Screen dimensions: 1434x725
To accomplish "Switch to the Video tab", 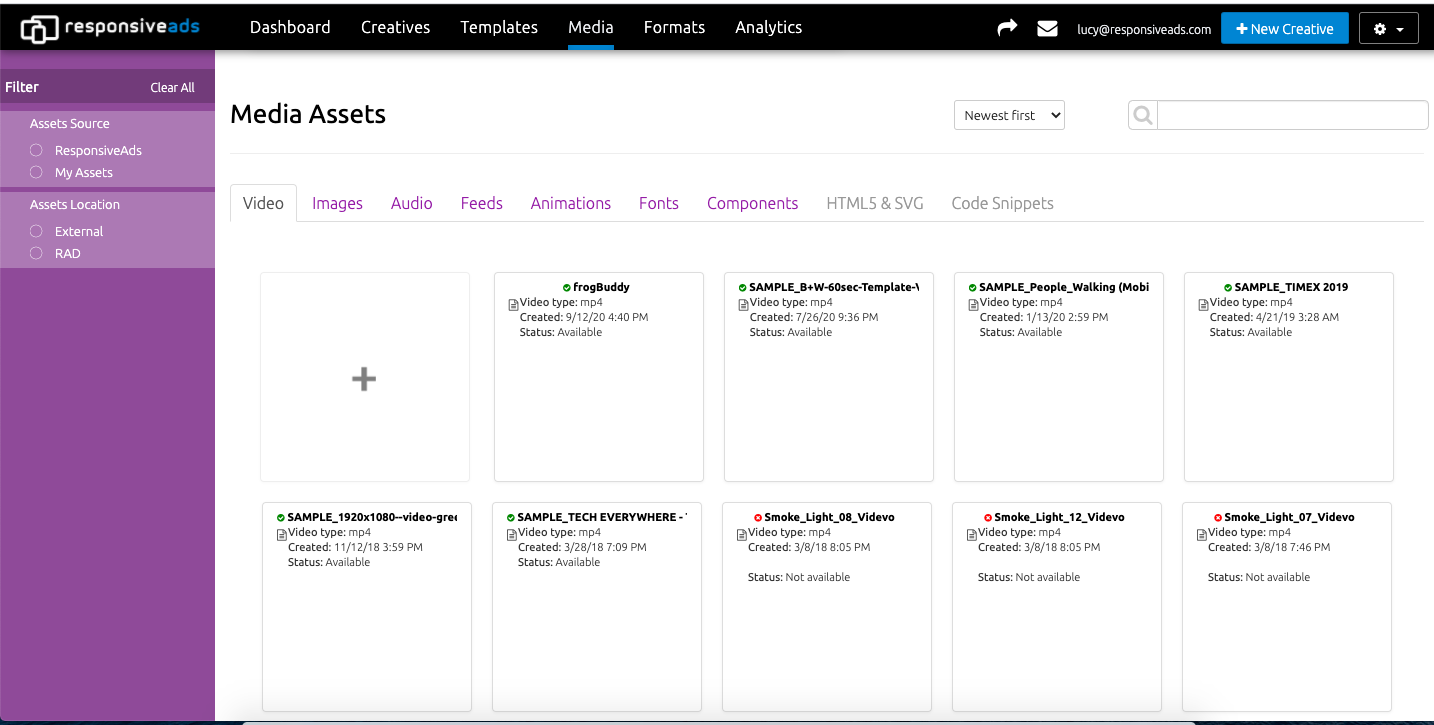I will (x=264, y=203).
